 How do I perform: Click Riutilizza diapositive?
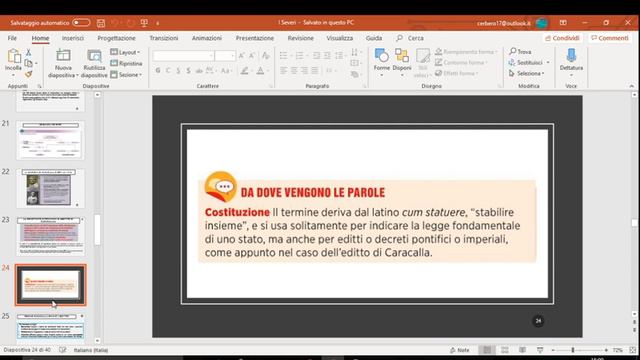click(x=94, y=63)
